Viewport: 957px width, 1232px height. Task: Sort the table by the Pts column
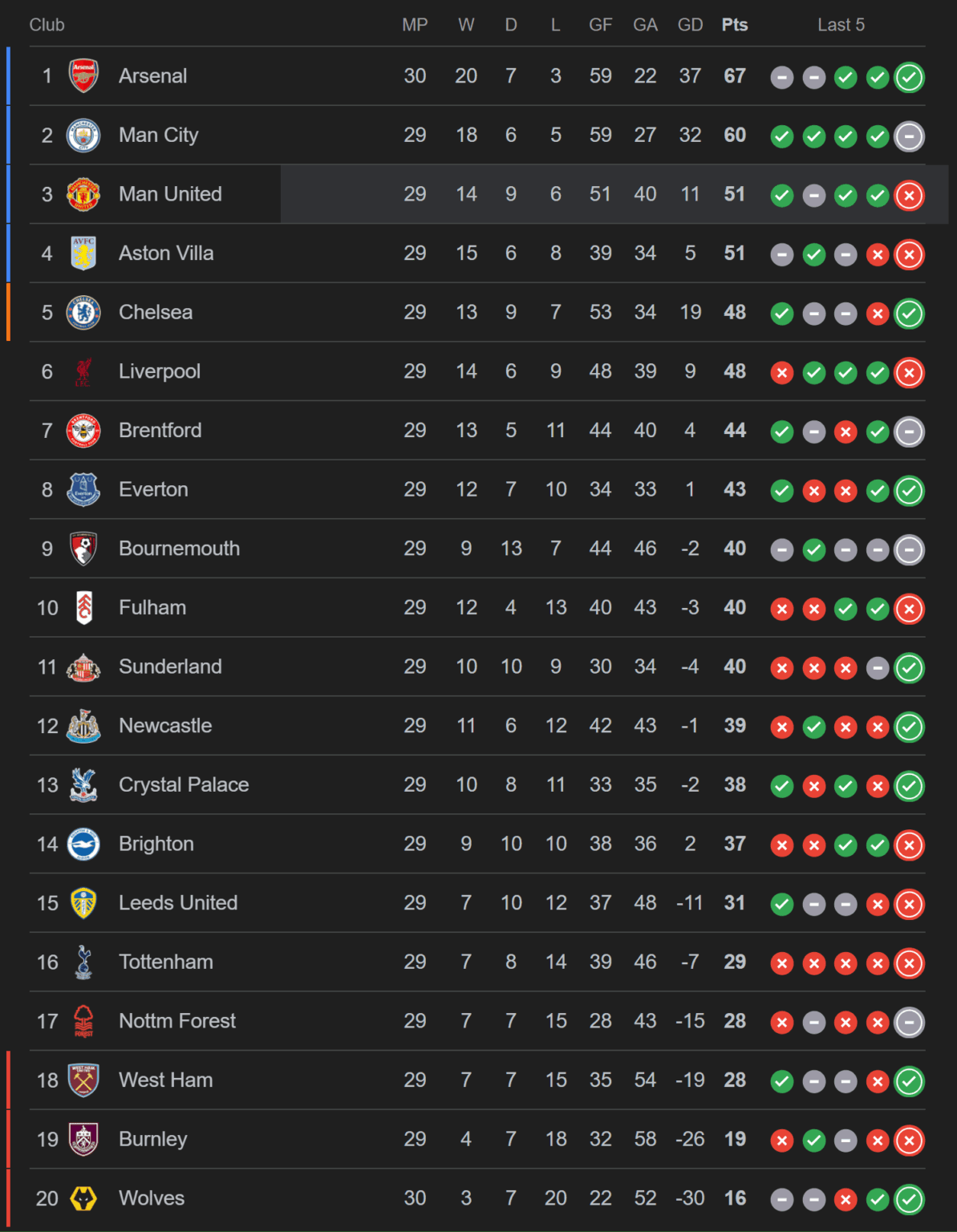coord(734,25)
